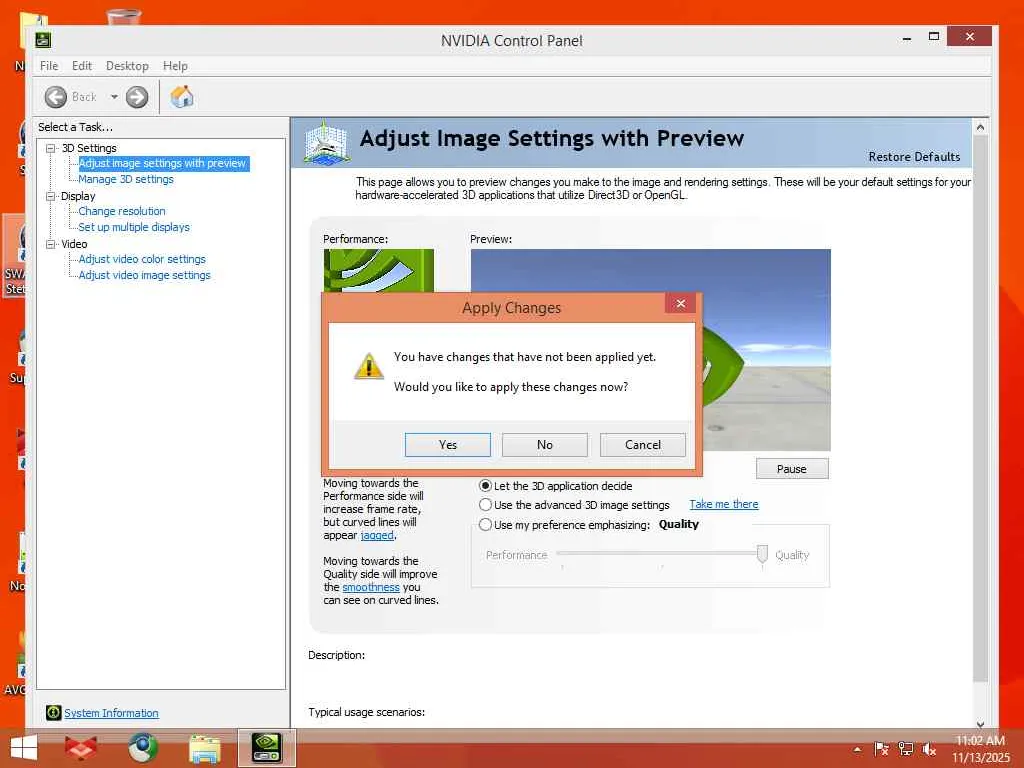Open the System Information link
This screenshot has width=1024, height=768.
point(111,713)
